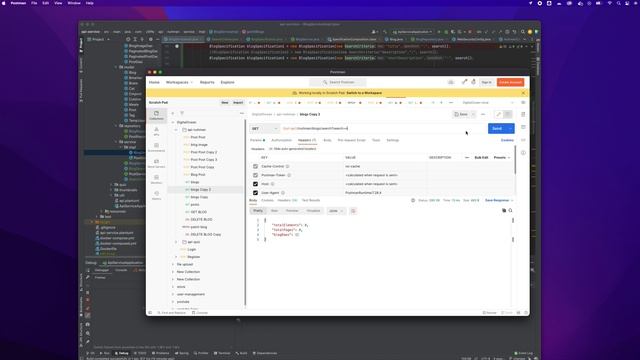Open new request tab with plus icon
640x360 pixels.
click(441, 102)
